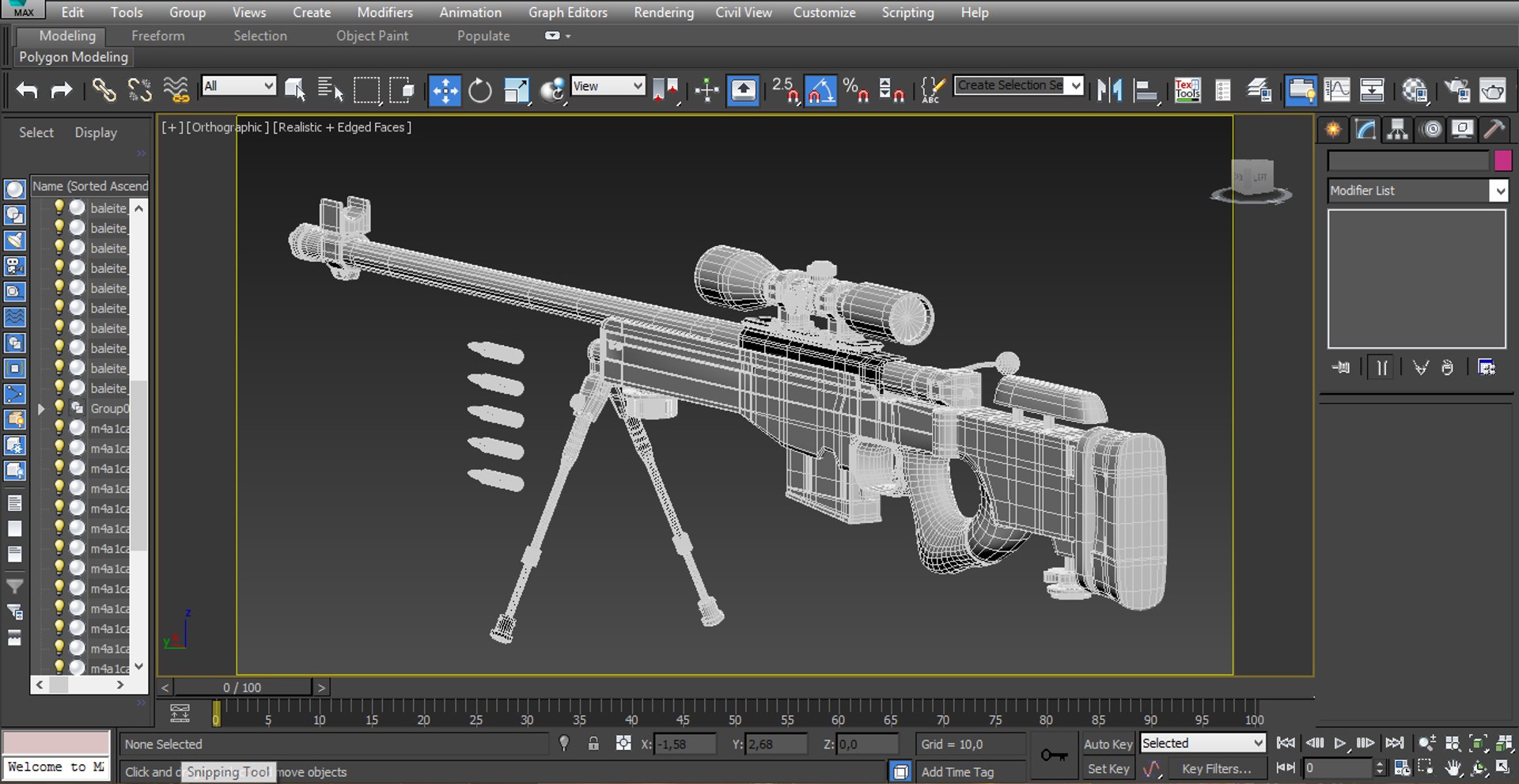Viewport: 1519px width, 784px height.
Task: Click the Add Time Tag label
Action: coord(957,771)
